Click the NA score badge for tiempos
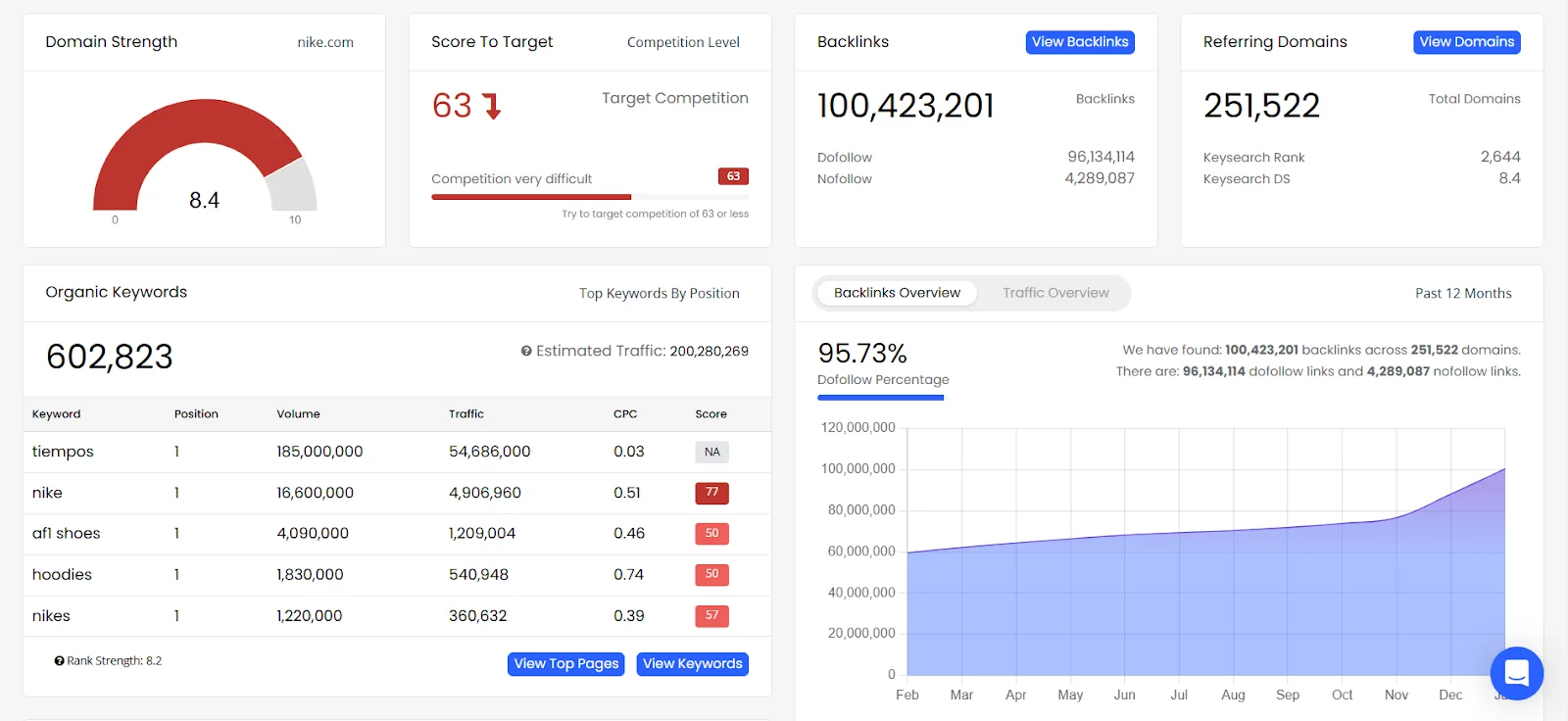The width and height of the screenshot is (1568, 721). [711, 452]
